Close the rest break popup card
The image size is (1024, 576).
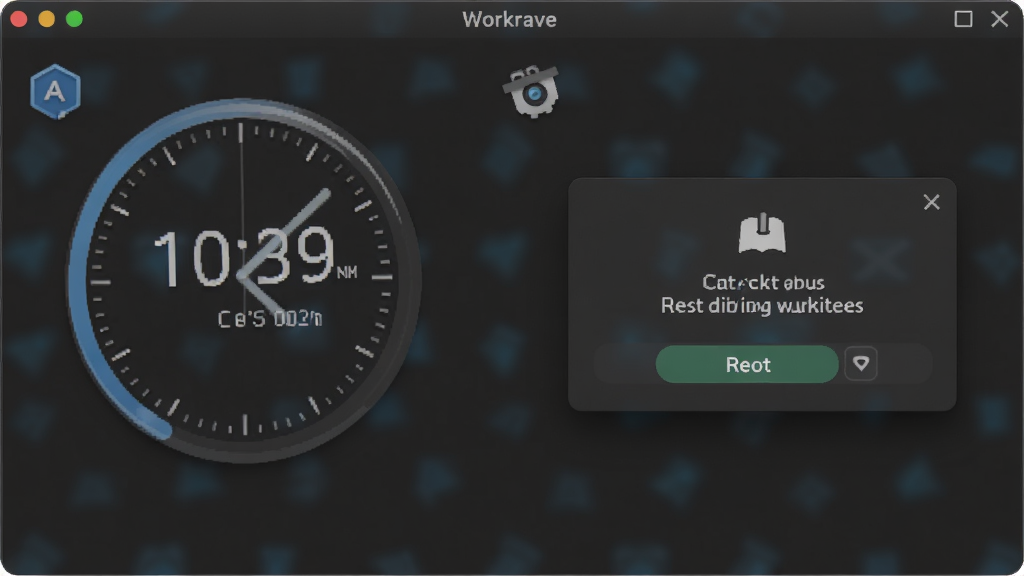point(931,202)
